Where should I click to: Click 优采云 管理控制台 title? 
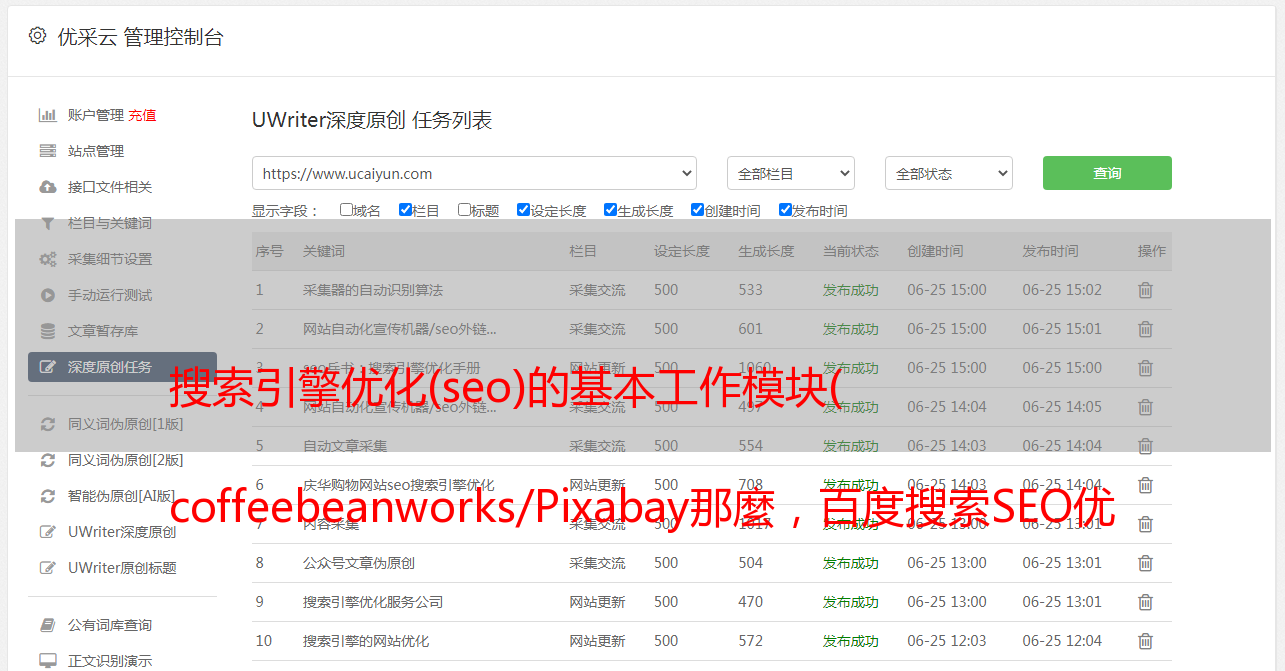tap(141, 37)
